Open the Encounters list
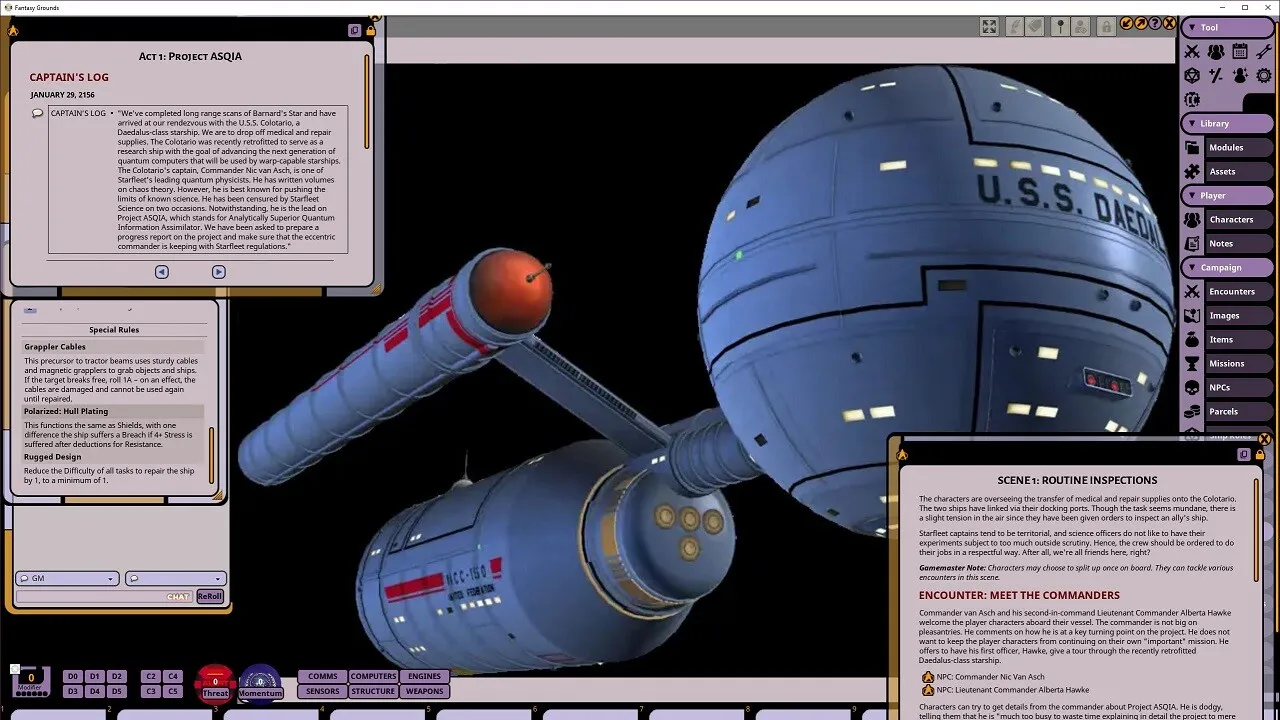This screenshot has width=1280, height=720. pyautogui.click(x=1238, y=292)
